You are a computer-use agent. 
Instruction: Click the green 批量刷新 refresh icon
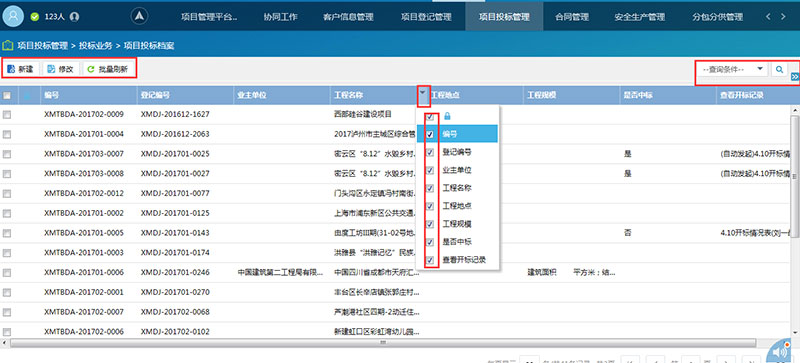91,69
